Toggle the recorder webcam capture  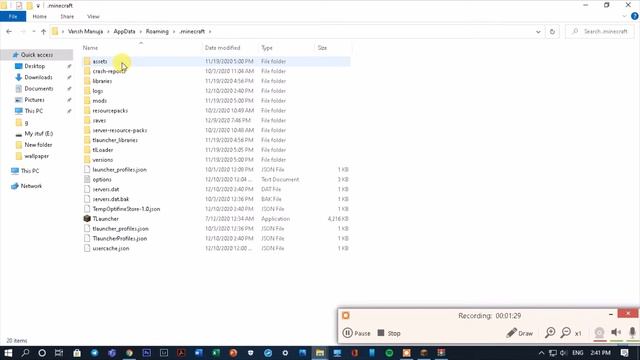pyautogui.click(x=599, y=332)
